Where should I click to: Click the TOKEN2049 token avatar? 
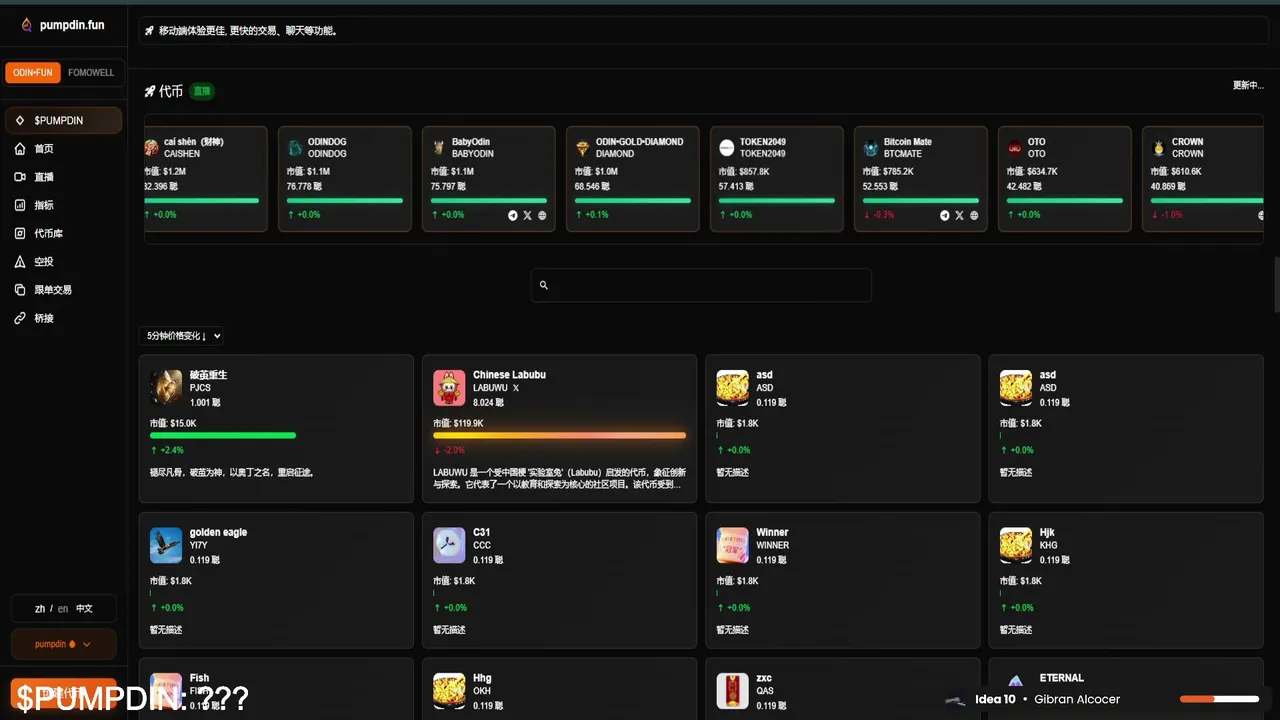[x=727, y=148]
